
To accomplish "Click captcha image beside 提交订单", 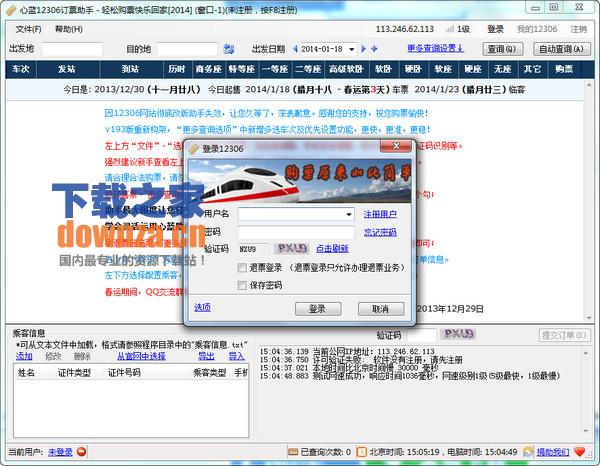I will pyautogui.click(x=458, y=334).
